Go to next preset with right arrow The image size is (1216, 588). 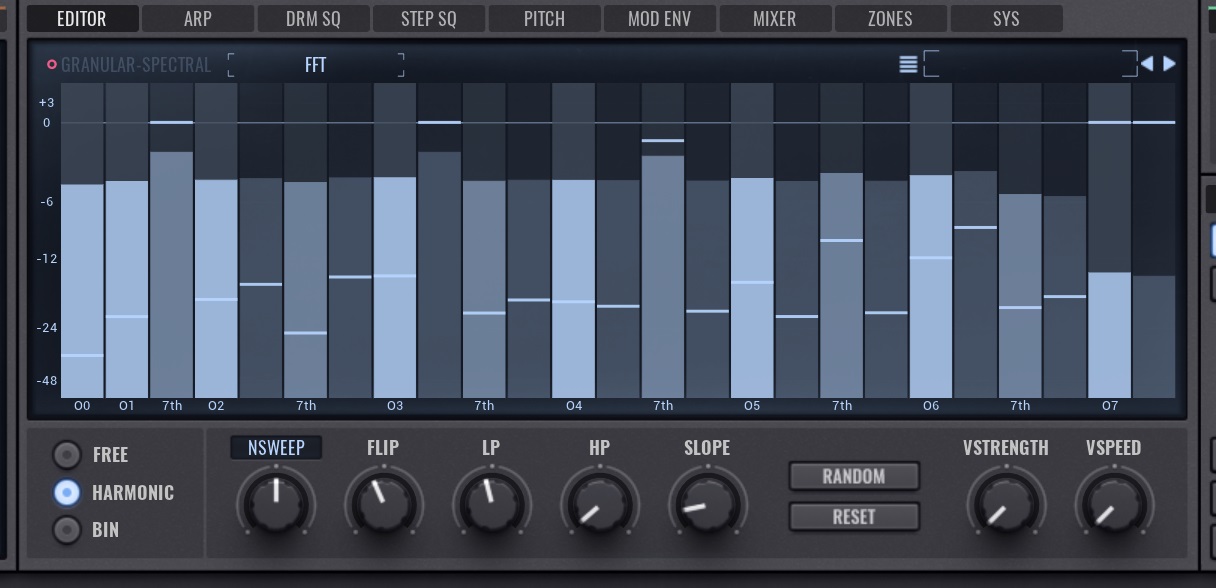[1169, 64]
